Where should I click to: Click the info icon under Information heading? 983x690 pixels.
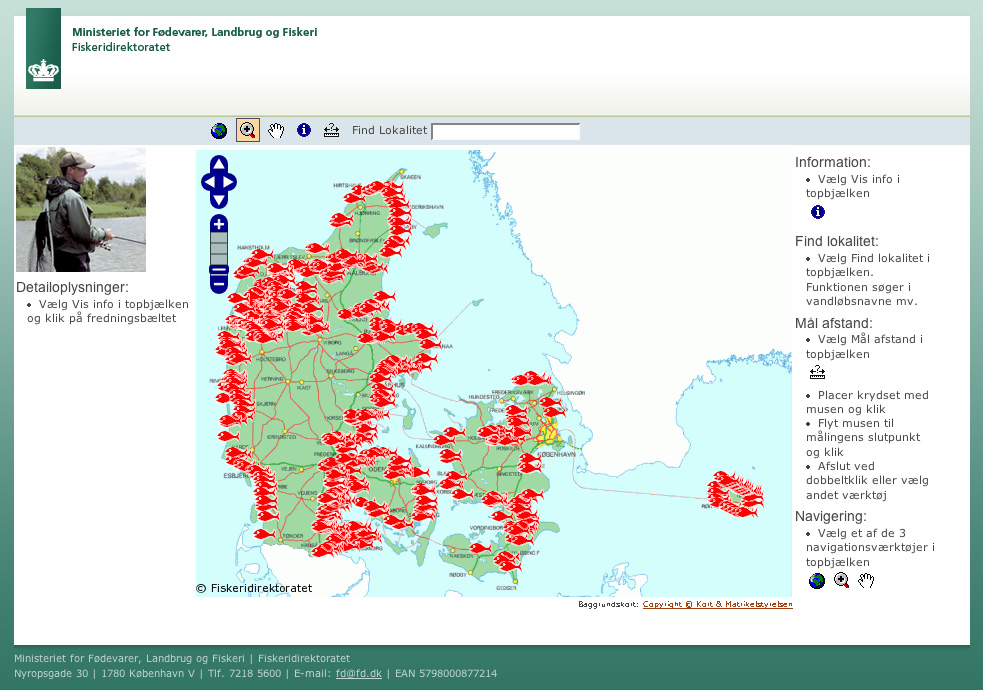817,212
